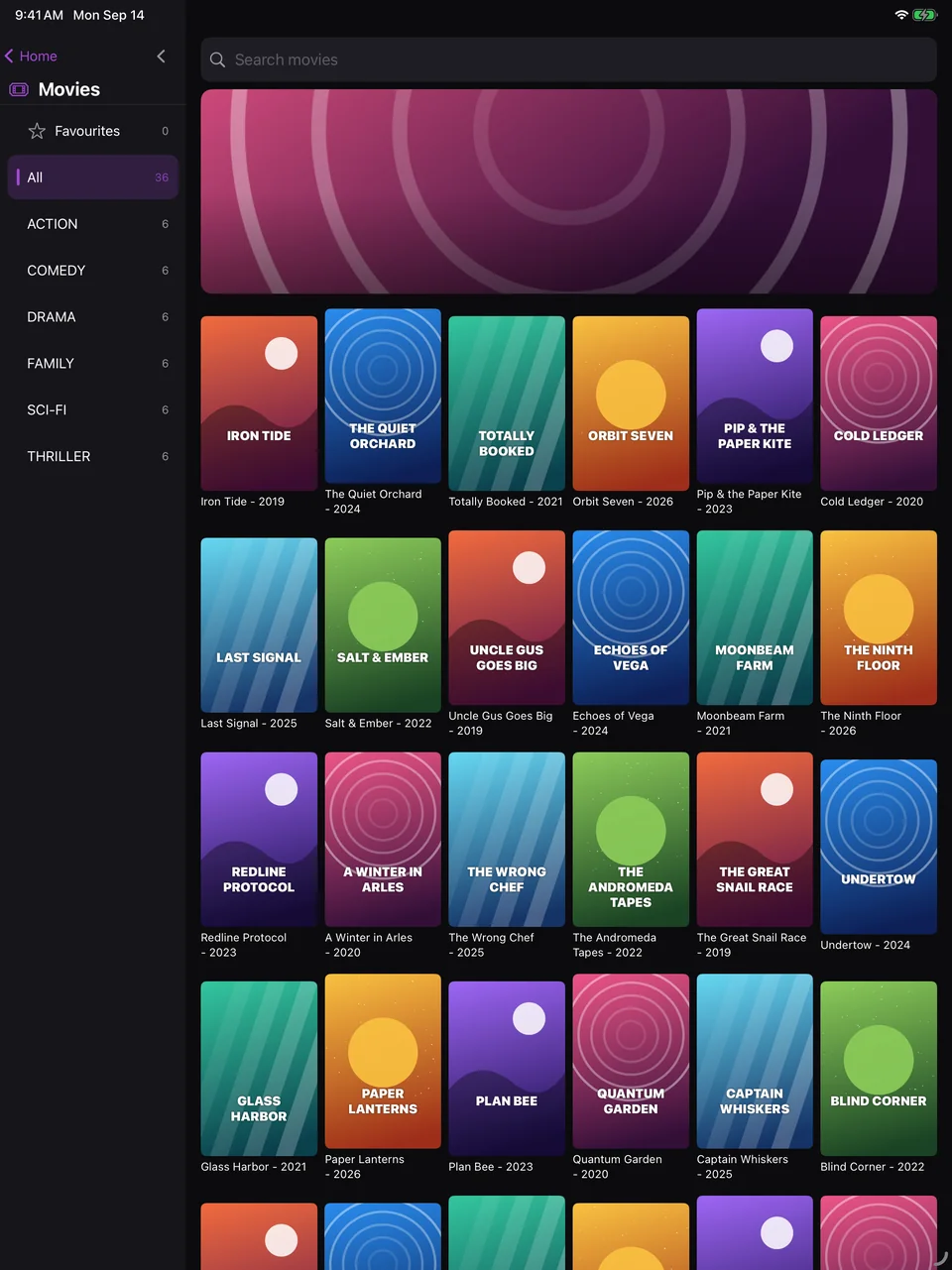The image size is (952, 1270).
Task: Open the Favourites list
Action: coord(93,131)
